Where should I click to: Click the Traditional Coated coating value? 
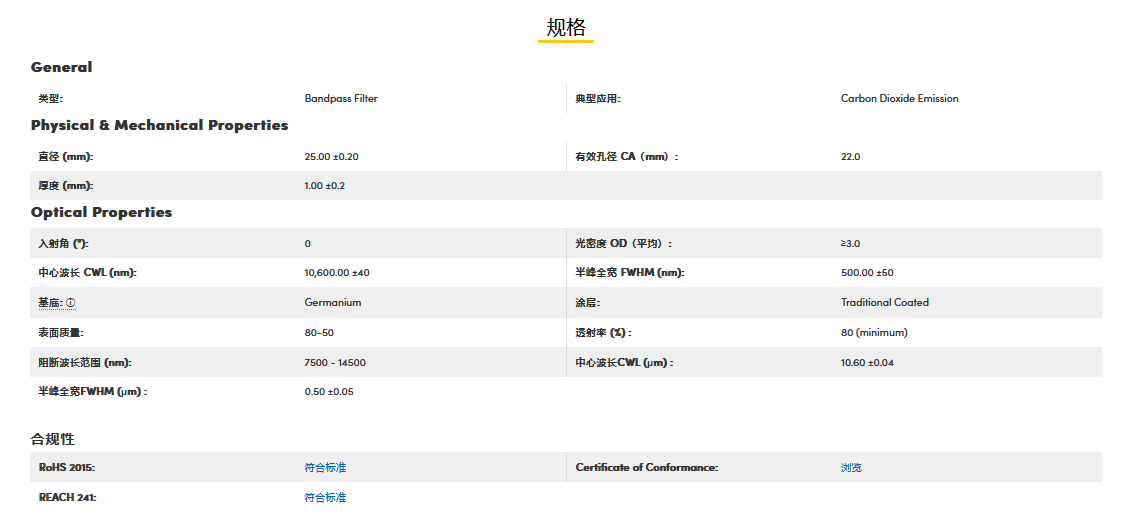pyautogui.click(x=884, y=303)
